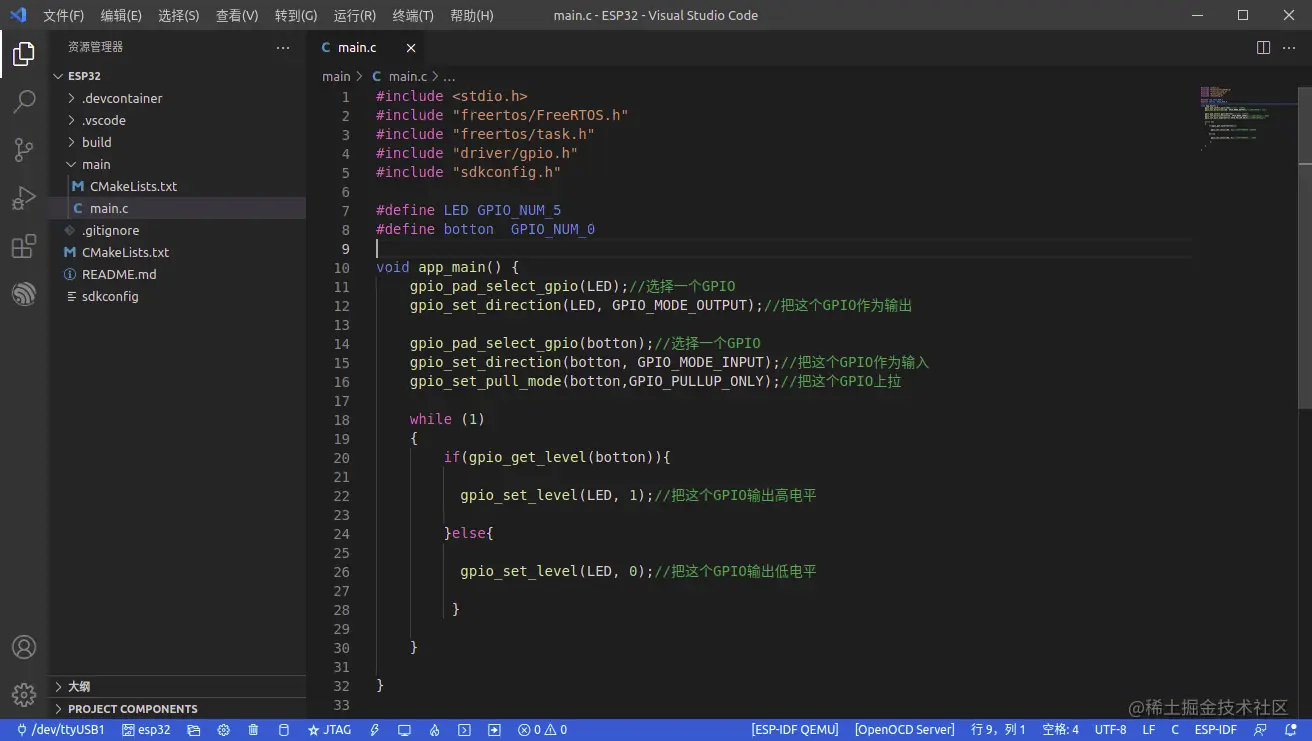This screenshot has width=1312, height=741.
Task: Open the 终端(T) menu
Action: click(413, 15)
